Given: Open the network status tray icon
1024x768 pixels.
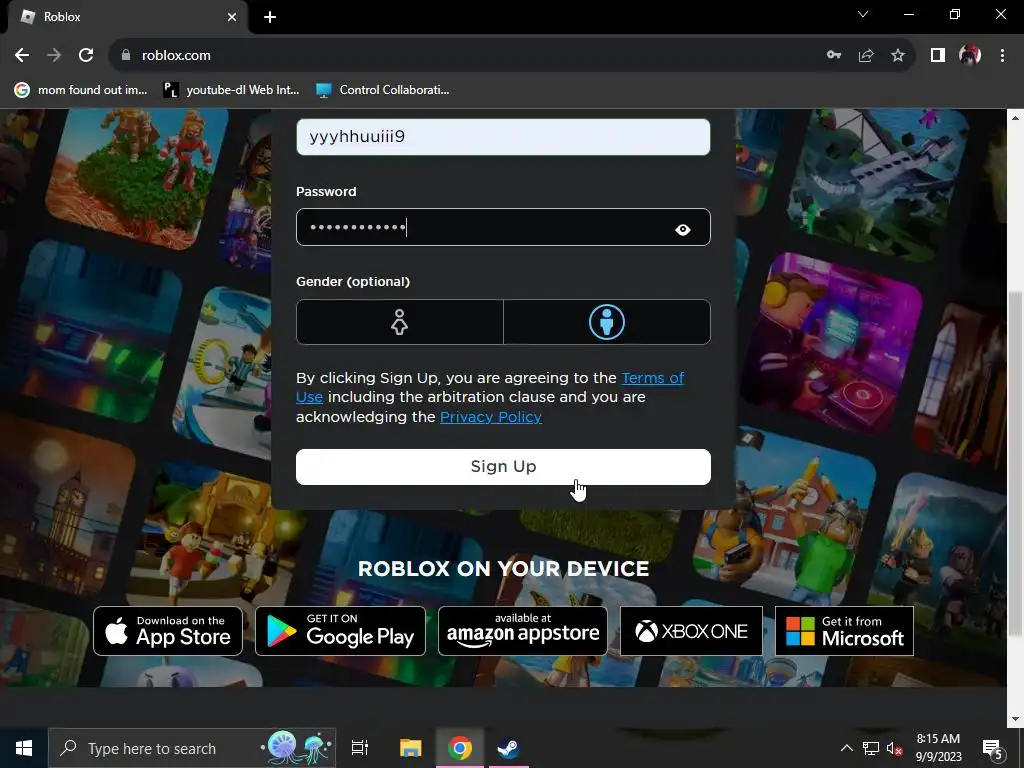Looking at the screenshot, I should (x=871, y=748).
